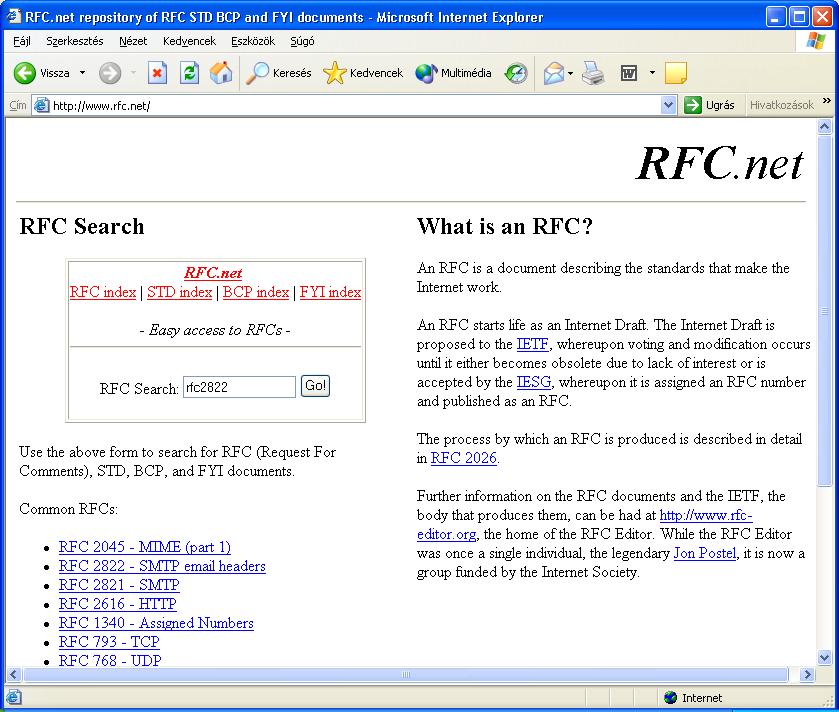Click the Forward navigation arrow

pyautogui.click(x=110, y=73)
